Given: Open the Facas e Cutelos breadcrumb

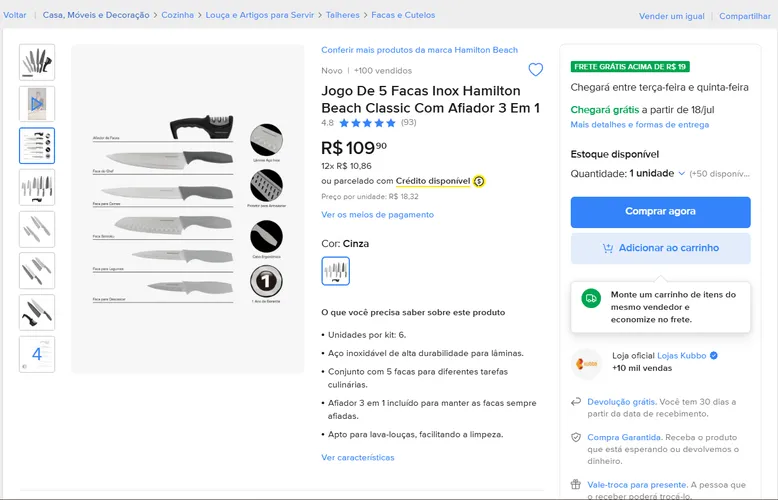Looking at the screenshot, I should pyautogui.click(x=403, y=15).
